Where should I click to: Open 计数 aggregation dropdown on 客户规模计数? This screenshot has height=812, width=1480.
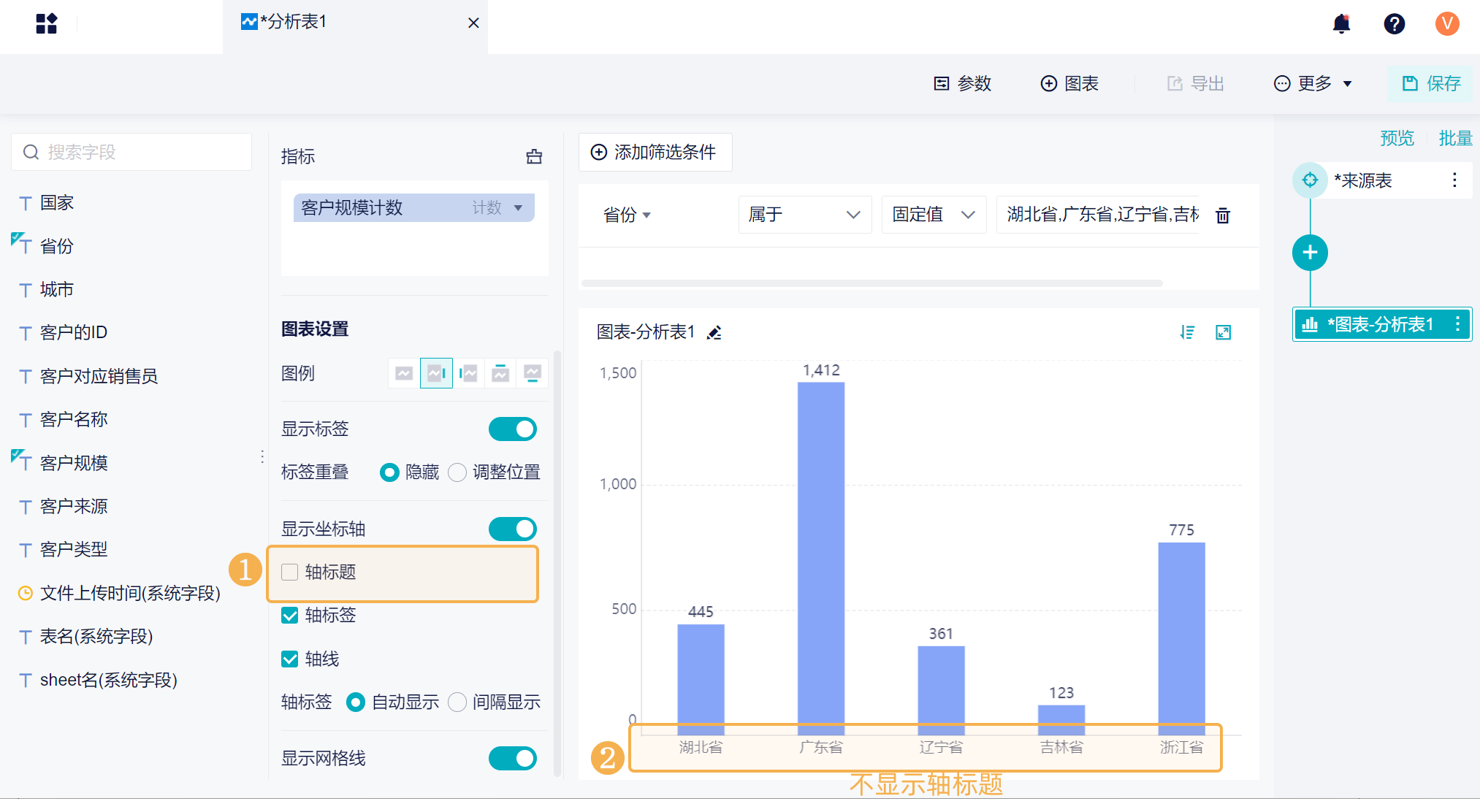pos(518,208)
